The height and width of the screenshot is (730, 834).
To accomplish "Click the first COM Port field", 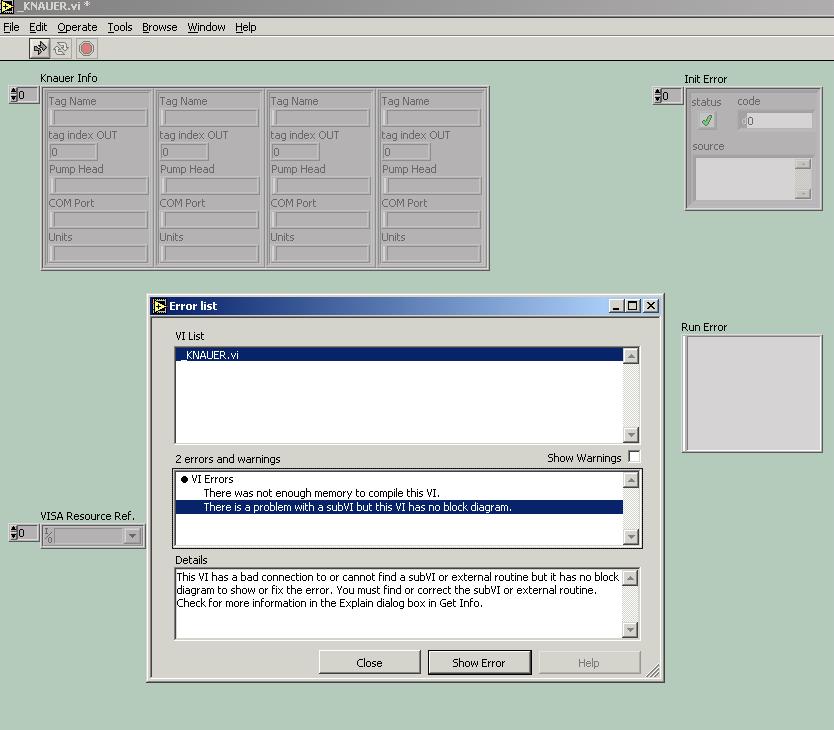I will click(x=99, y=220).
